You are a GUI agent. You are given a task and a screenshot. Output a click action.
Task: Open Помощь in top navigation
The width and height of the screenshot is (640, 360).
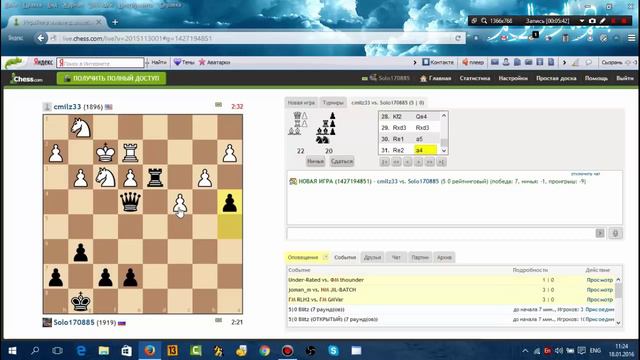click(596, 78)
